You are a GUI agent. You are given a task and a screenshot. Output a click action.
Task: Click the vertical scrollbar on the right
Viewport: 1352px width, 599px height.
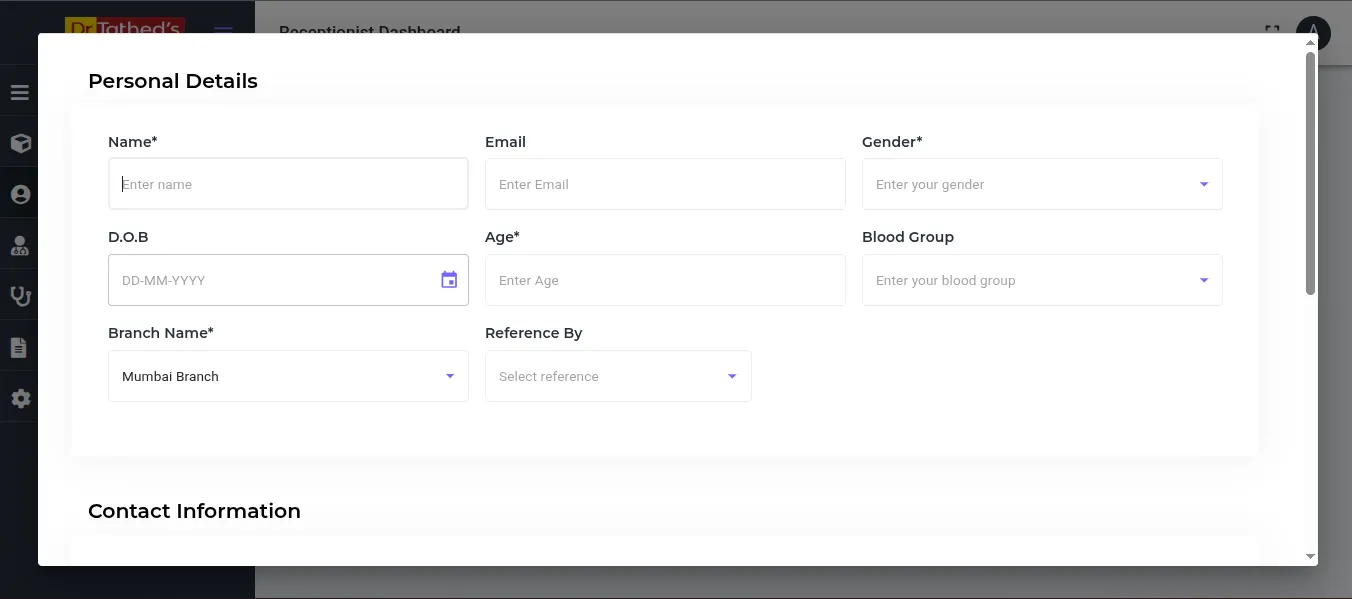pyautogui.click(x=1310, y=170)
